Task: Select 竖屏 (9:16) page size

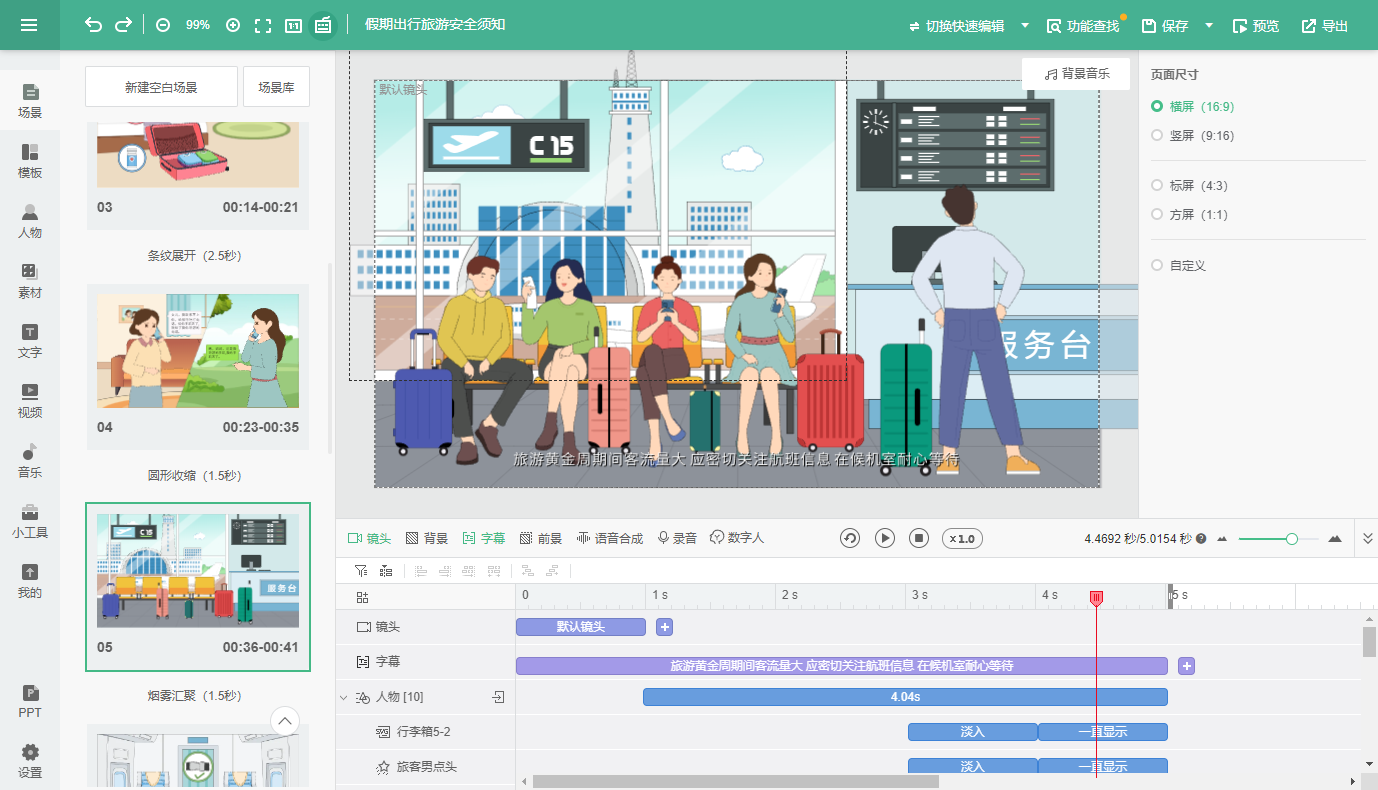Action: point(1193,135)
